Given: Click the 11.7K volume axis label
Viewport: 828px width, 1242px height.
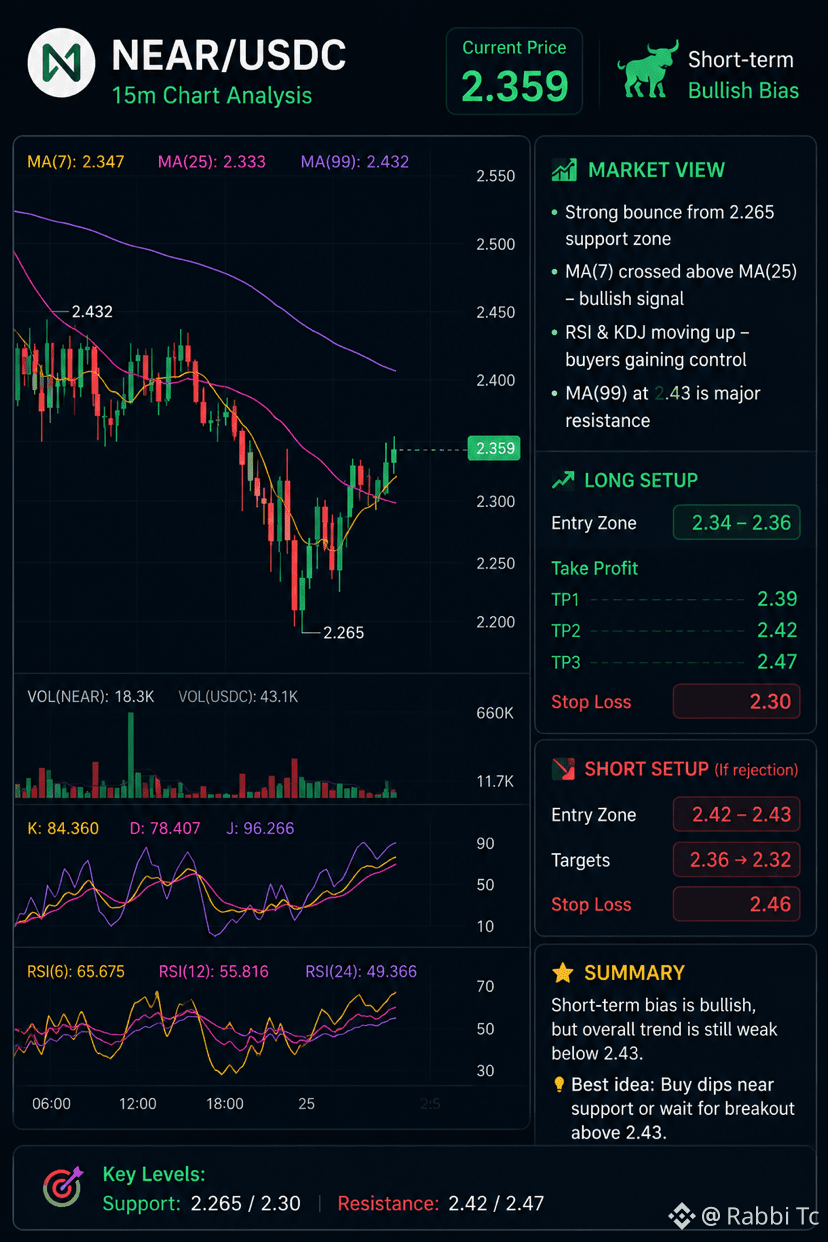Looking at the screenshot, I should pyautogui.click(x=495, y=781).
